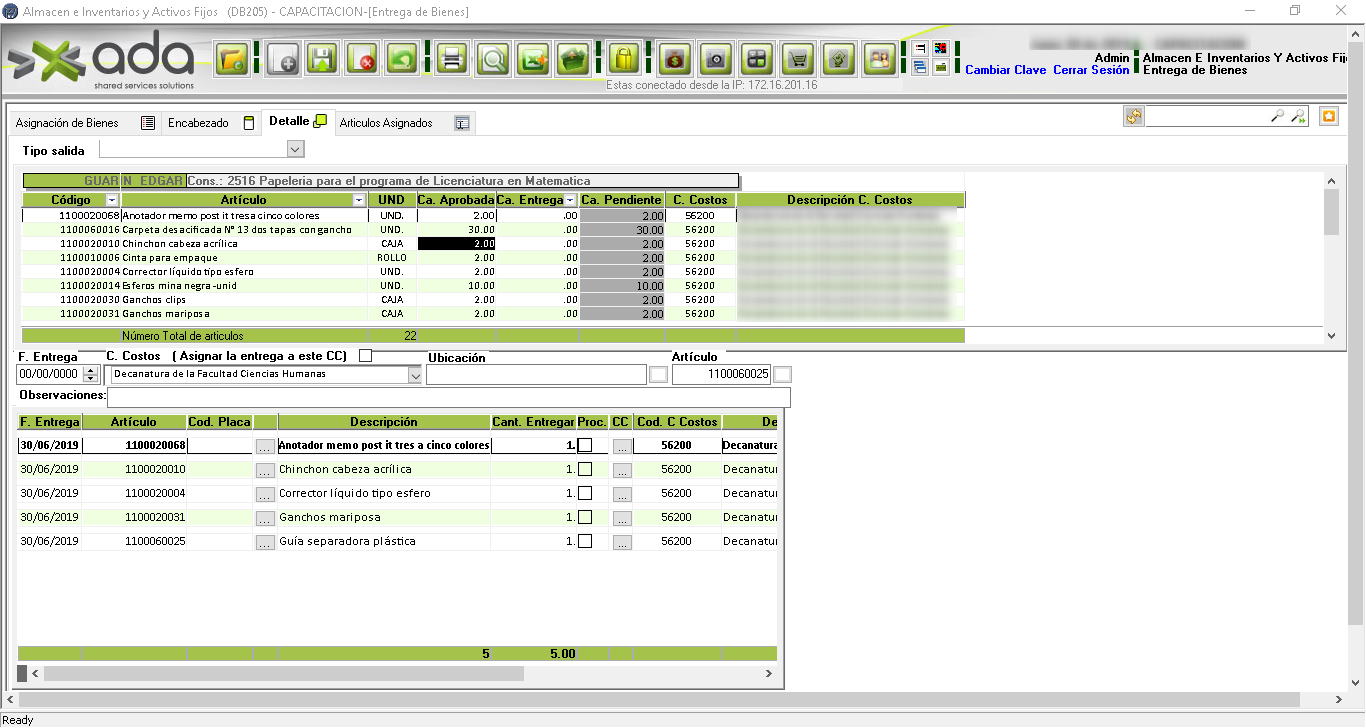Click the printer icon in the toolbar
This screenshot has height=728, width=1366.
pyautogui.click(x=451, y=60)
